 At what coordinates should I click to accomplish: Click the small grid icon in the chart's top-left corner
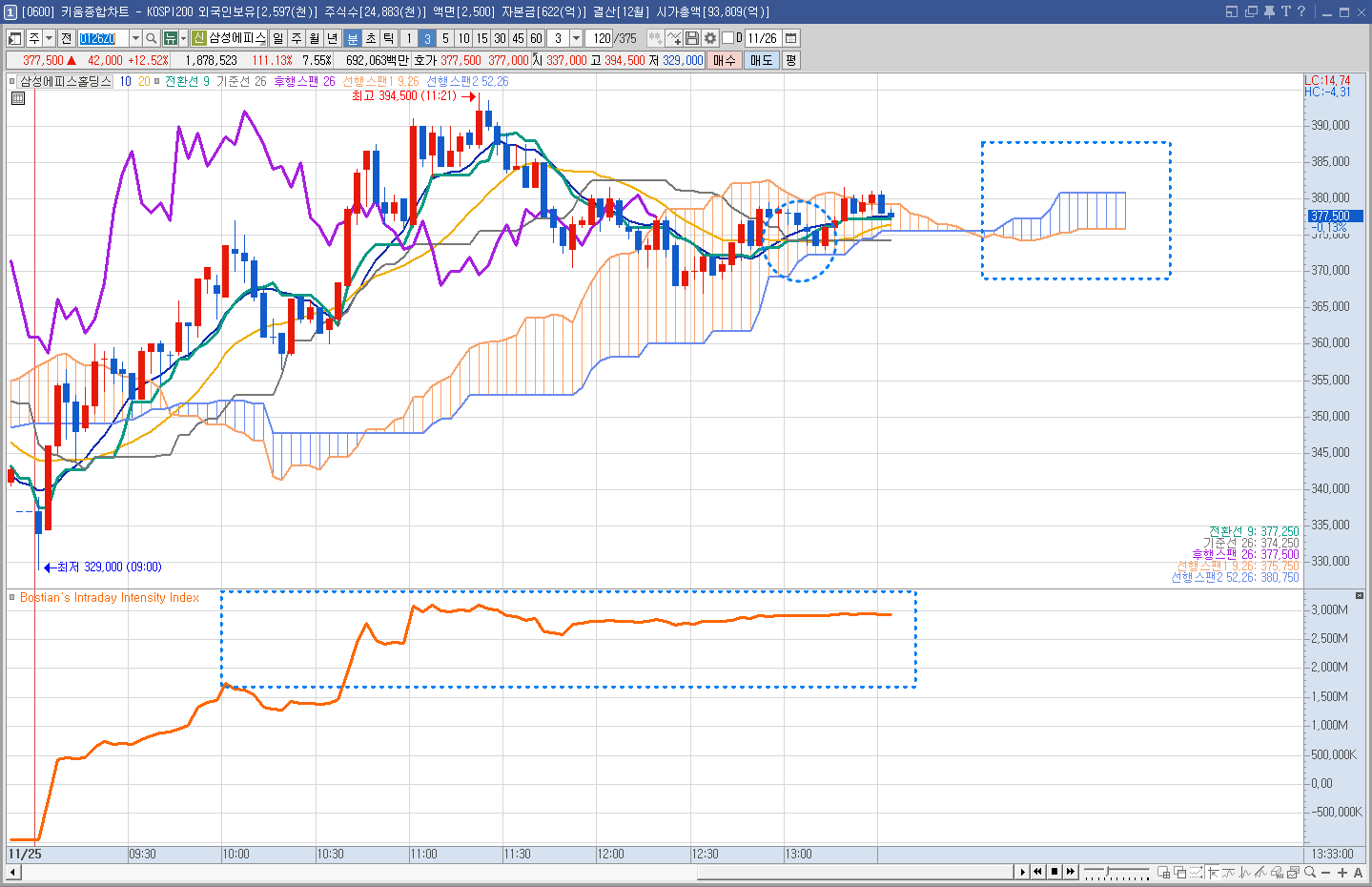17,96
